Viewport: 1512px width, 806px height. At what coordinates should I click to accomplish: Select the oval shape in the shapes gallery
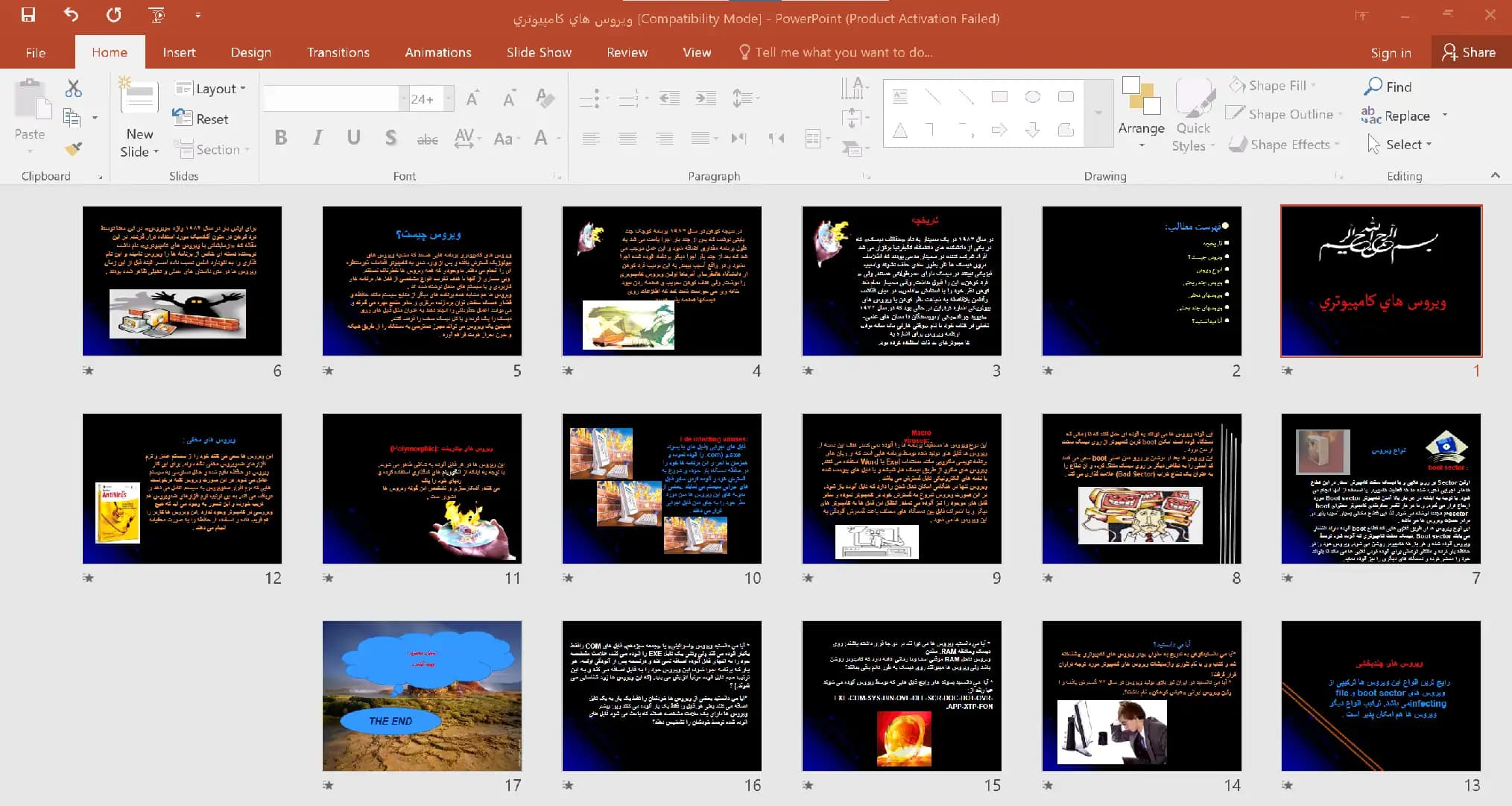pos(1033,97)
